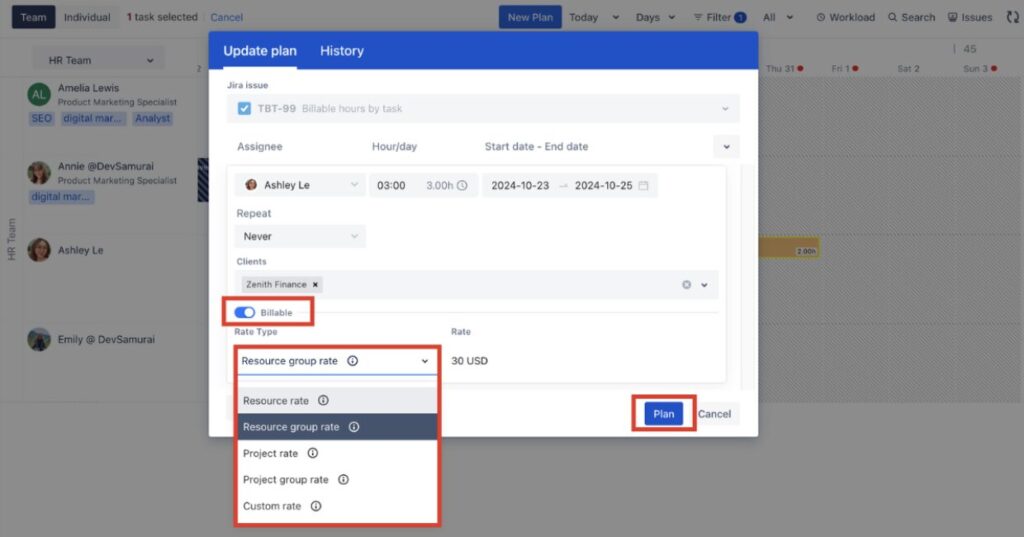The width and height of the screenshot is (1024, 537).
Task: Click the digital mar... tag under Annie
Action: (61, 197)
